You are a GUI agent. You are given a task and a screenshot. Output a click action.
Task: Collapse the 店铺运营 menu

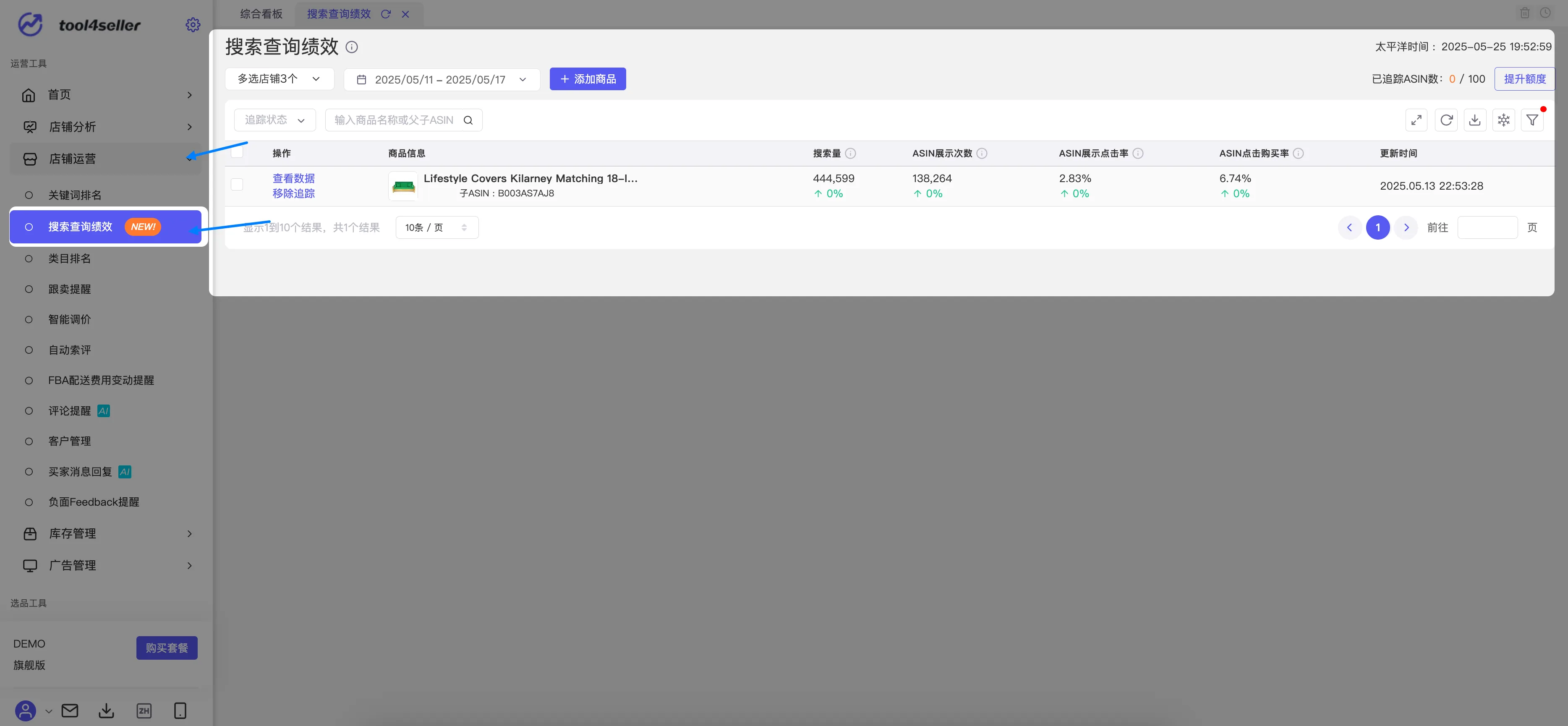[105, 159]
